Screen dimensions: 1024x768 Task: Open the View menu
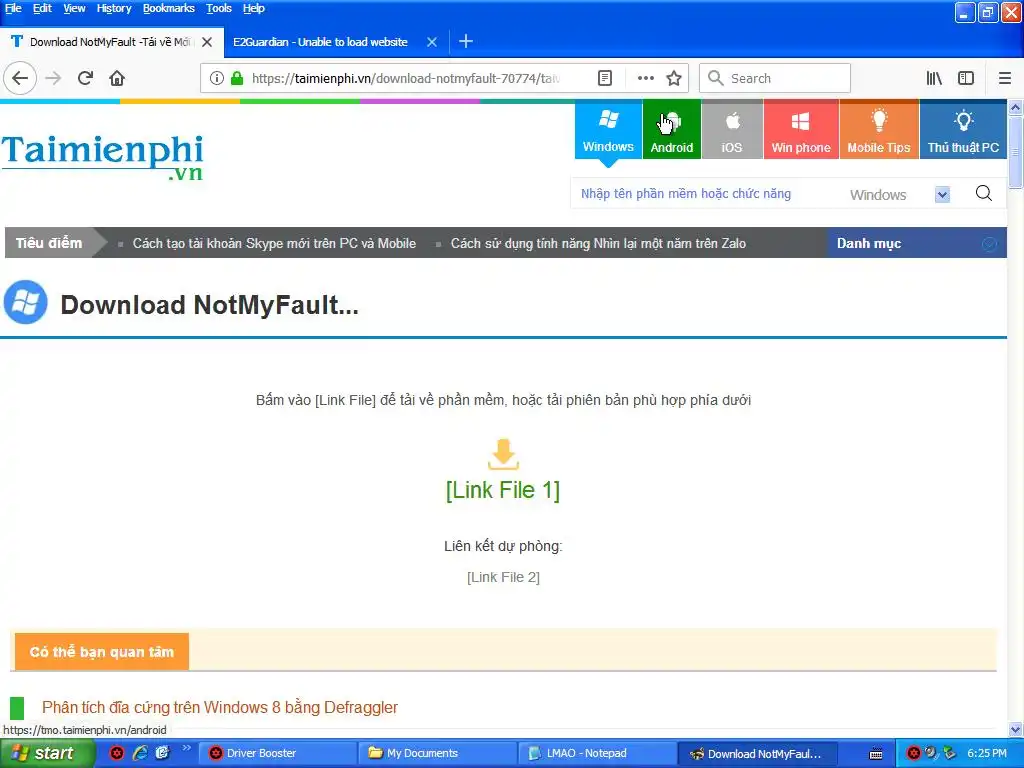coord(74,8)
